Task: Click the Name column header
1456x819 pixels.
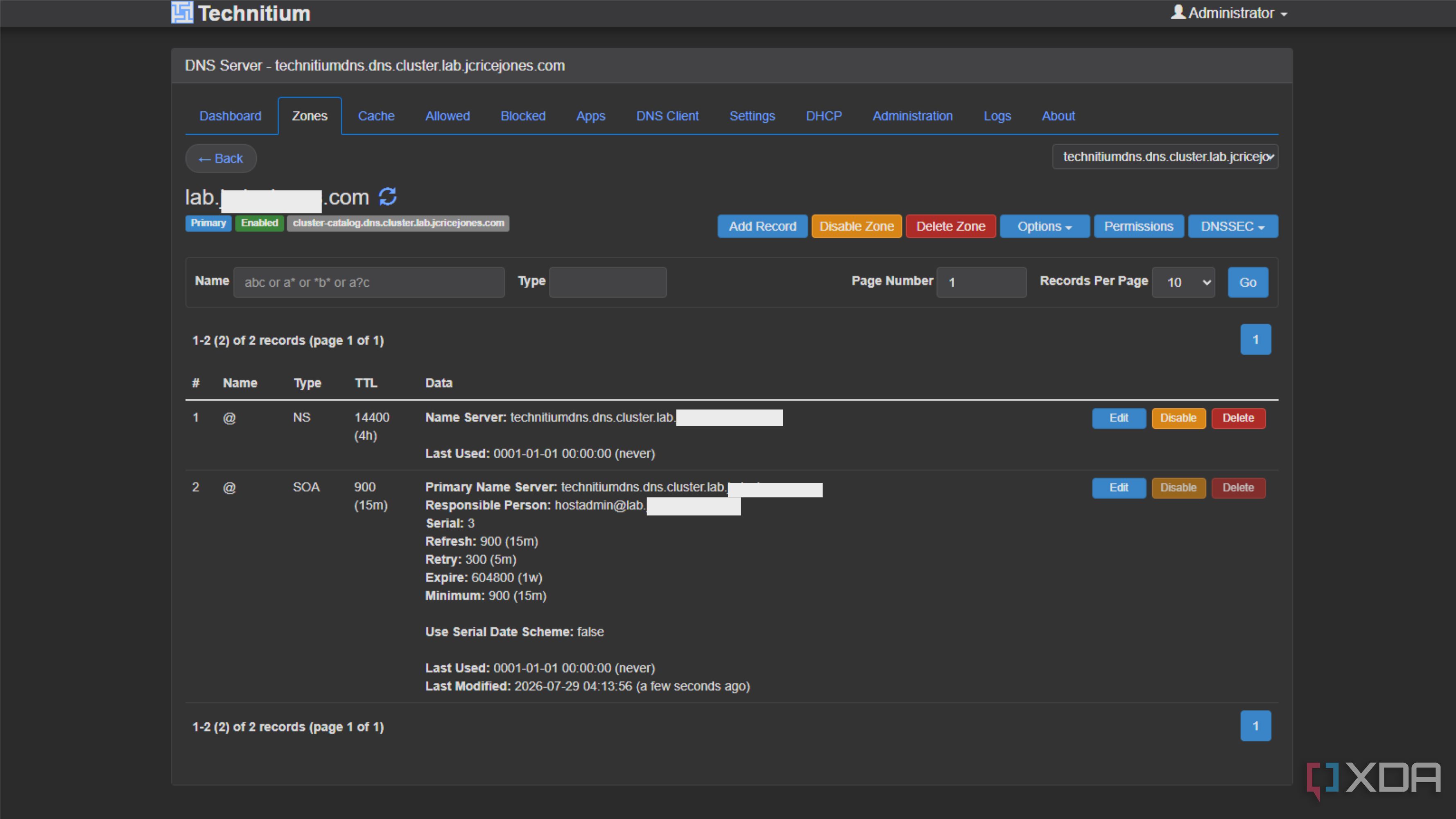Action: click(x=240, y=382)
